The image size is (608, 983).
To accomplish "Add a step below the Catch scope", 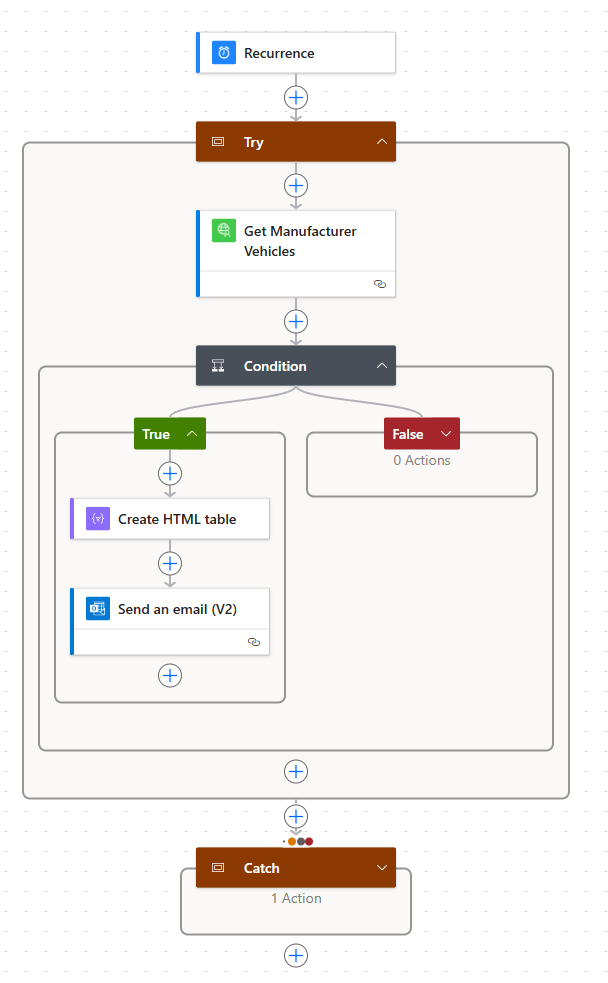I will pos(296,956).
